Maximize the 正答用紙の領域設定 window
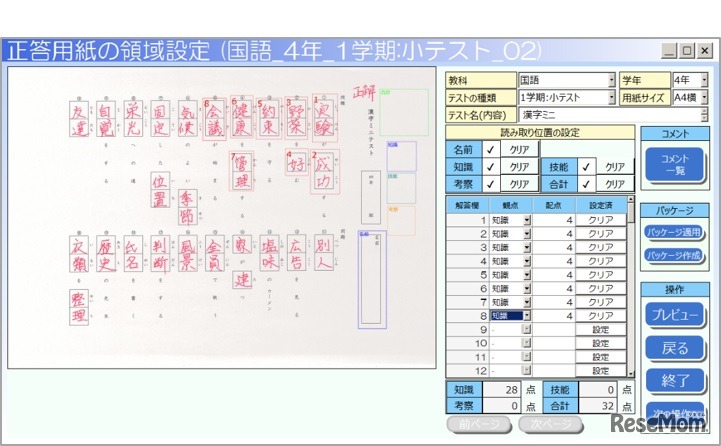 pyautogui.click(x=687, y=50)
